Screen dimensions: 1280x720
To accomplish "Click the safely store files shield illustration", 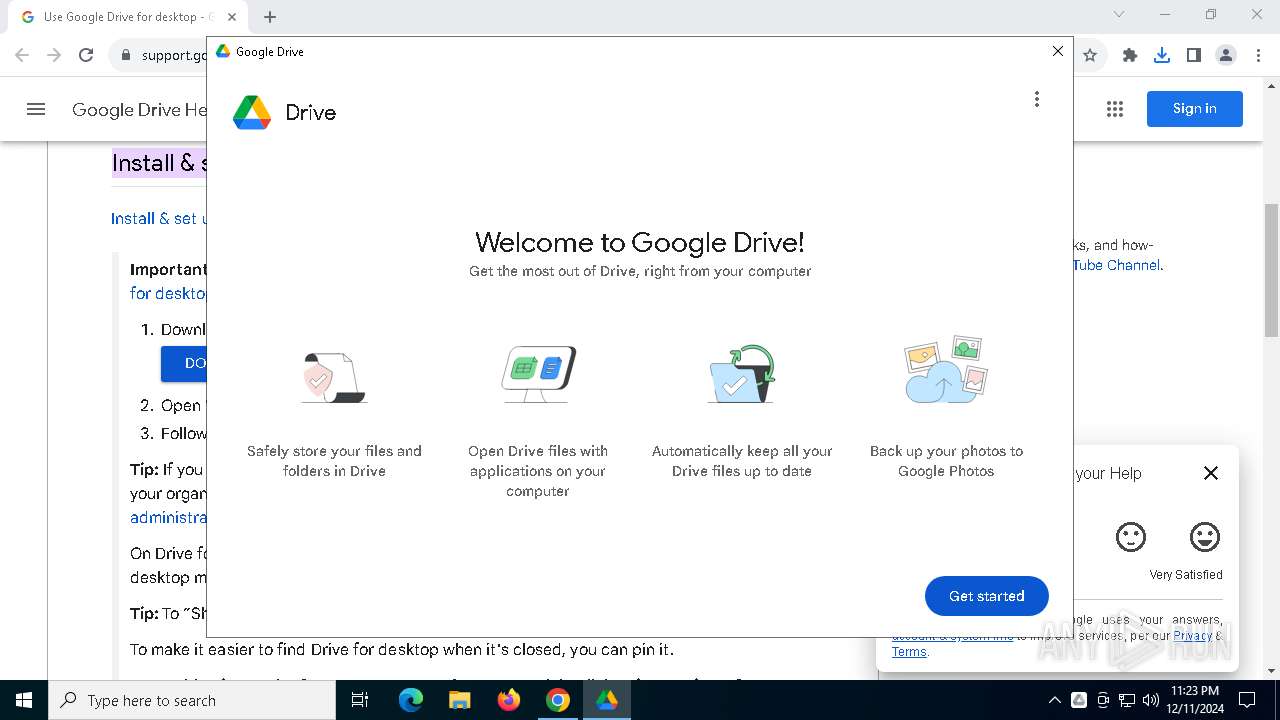I will (334, 376).
